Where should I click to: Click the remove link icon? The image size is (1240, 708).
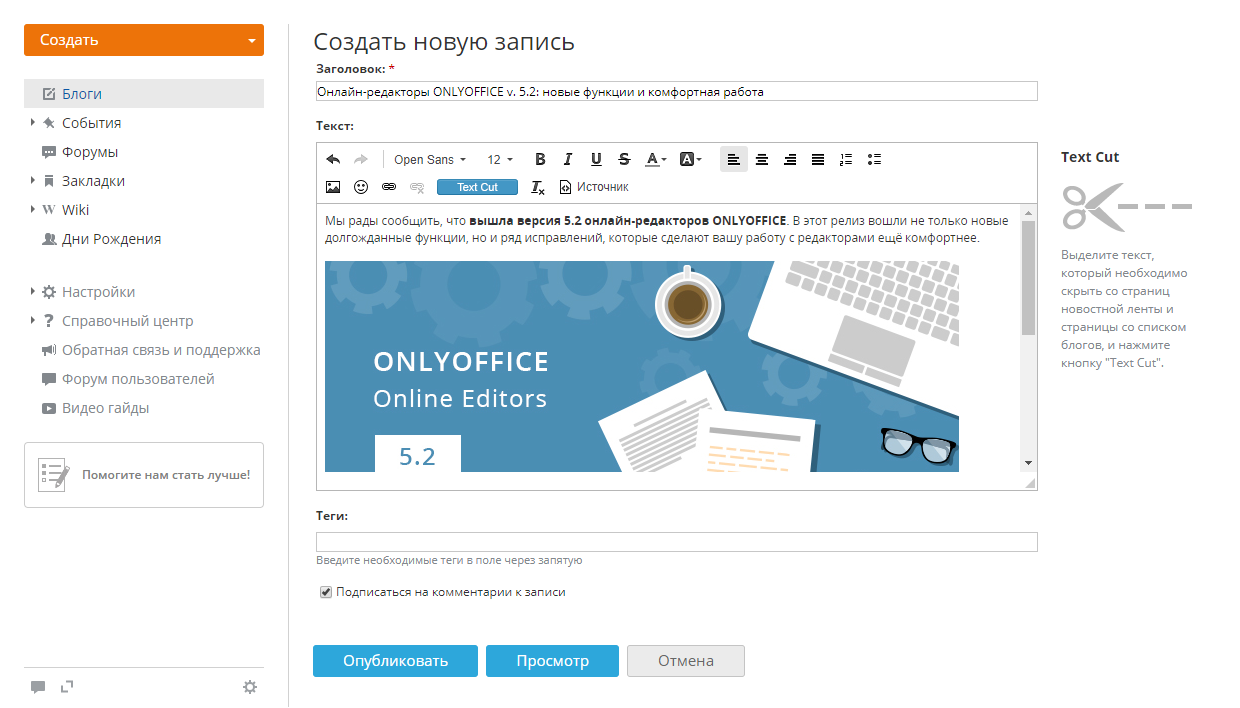(x=417, y=187)
